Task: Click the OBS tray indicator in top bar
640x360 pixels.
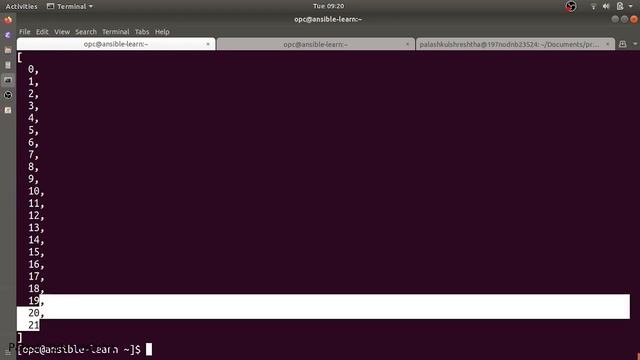Action: pyautogui.click(x=571, y=6)
